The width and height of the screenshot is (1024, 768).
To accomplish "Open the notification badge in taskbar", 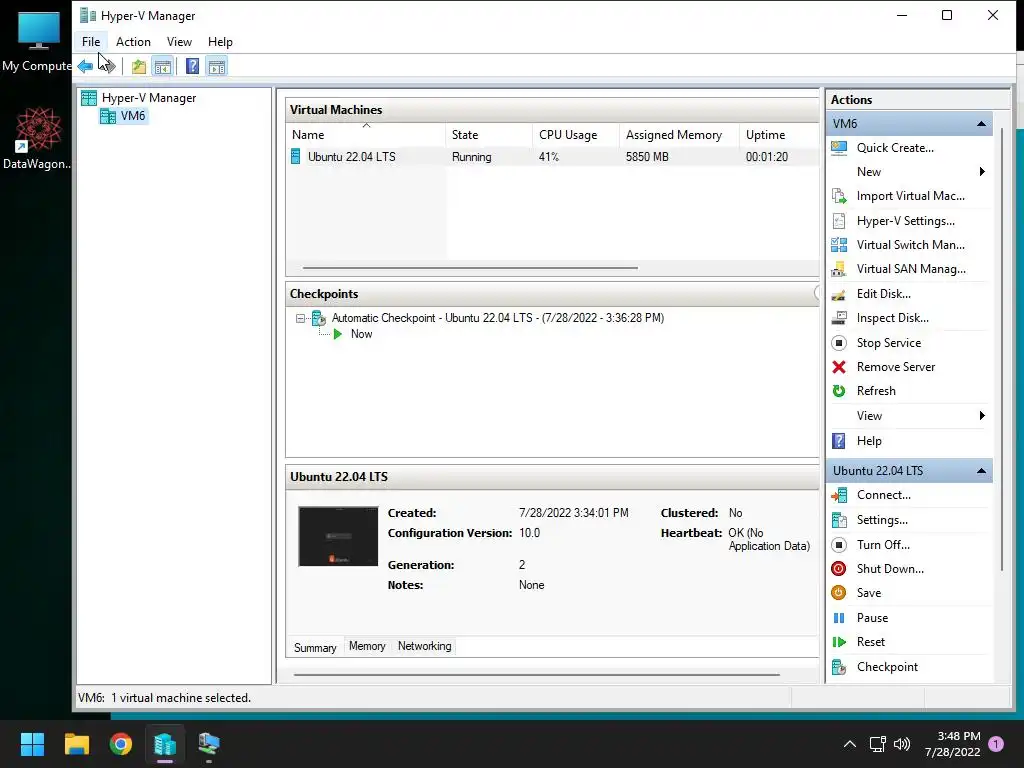I will [996, 744].
